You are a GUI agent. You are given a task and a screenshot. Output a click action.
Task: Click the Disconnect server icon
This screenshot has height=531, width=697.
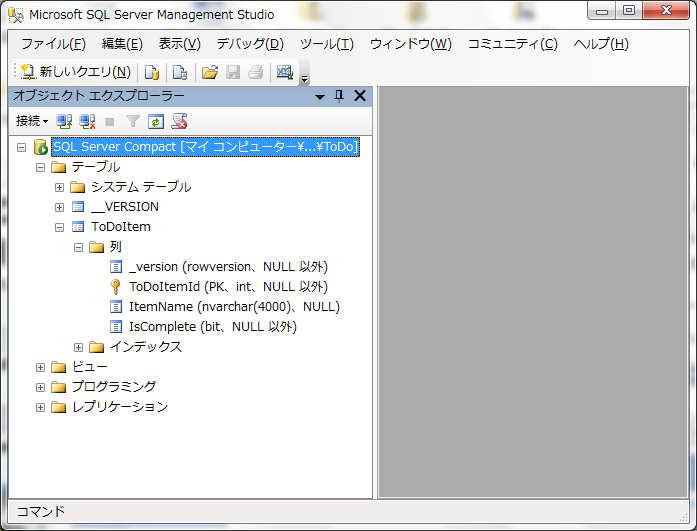87,121
